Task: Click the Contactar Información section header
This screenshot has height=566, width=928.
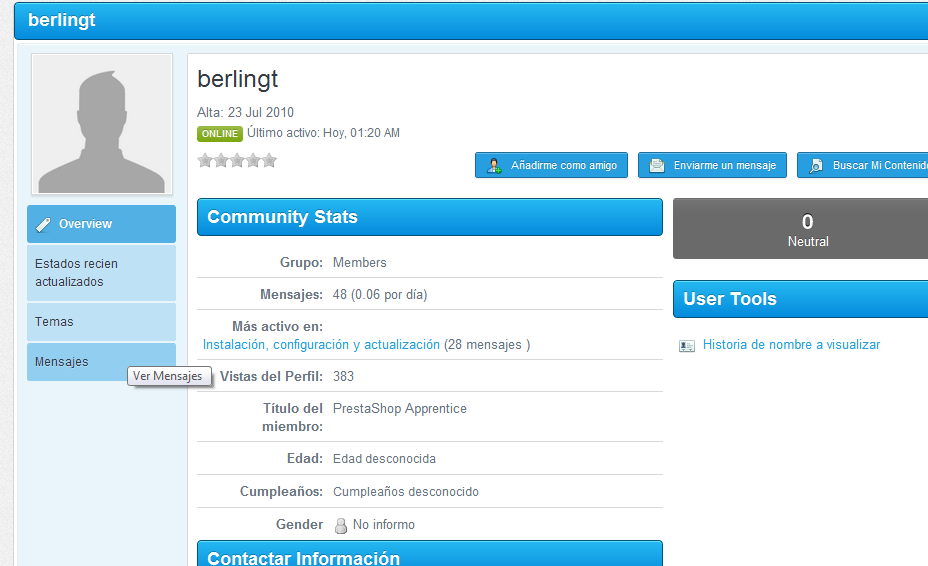Action: tap(429, 555)
